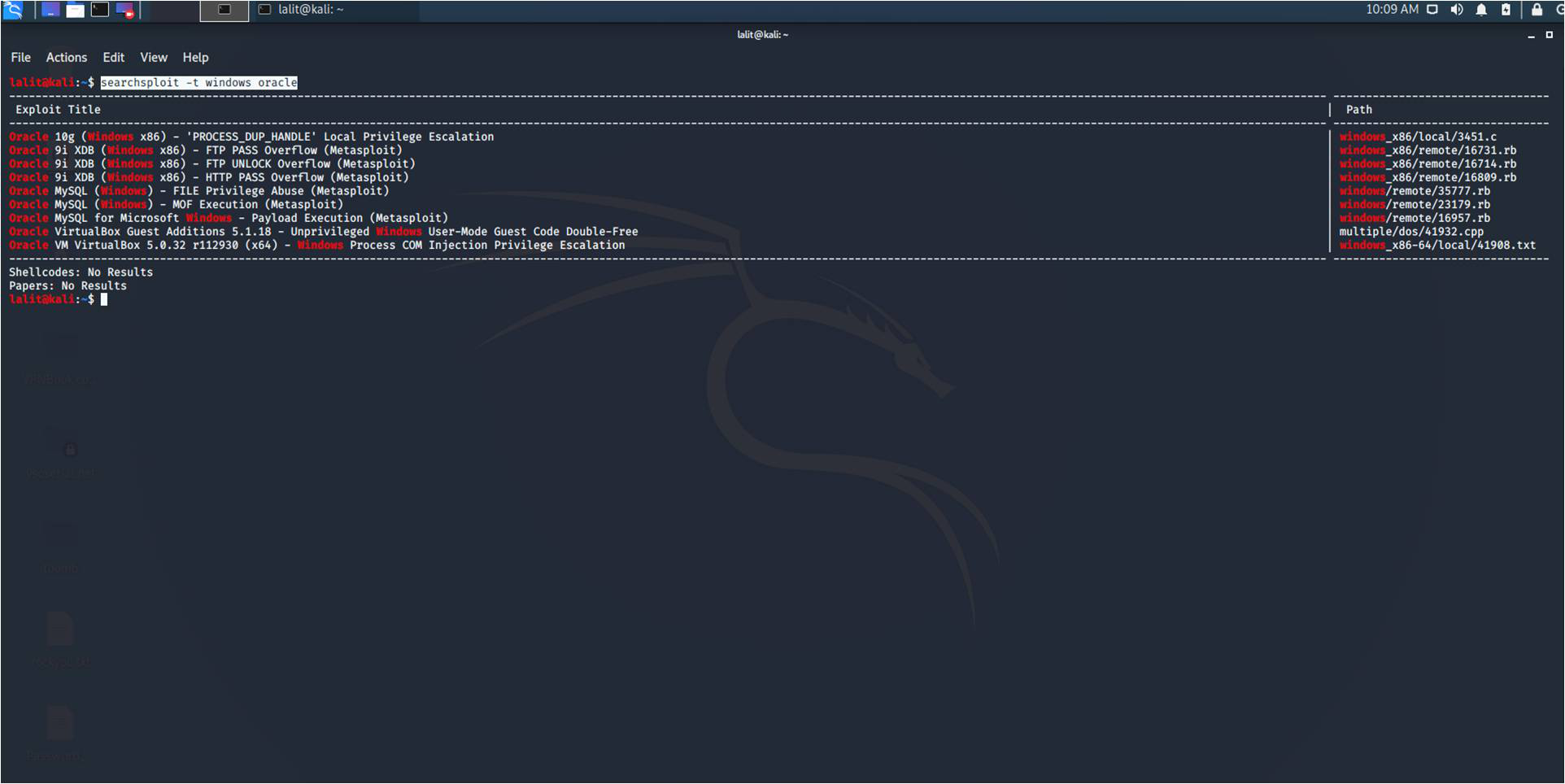Launch the file manager from the panel

coord(75,11)
